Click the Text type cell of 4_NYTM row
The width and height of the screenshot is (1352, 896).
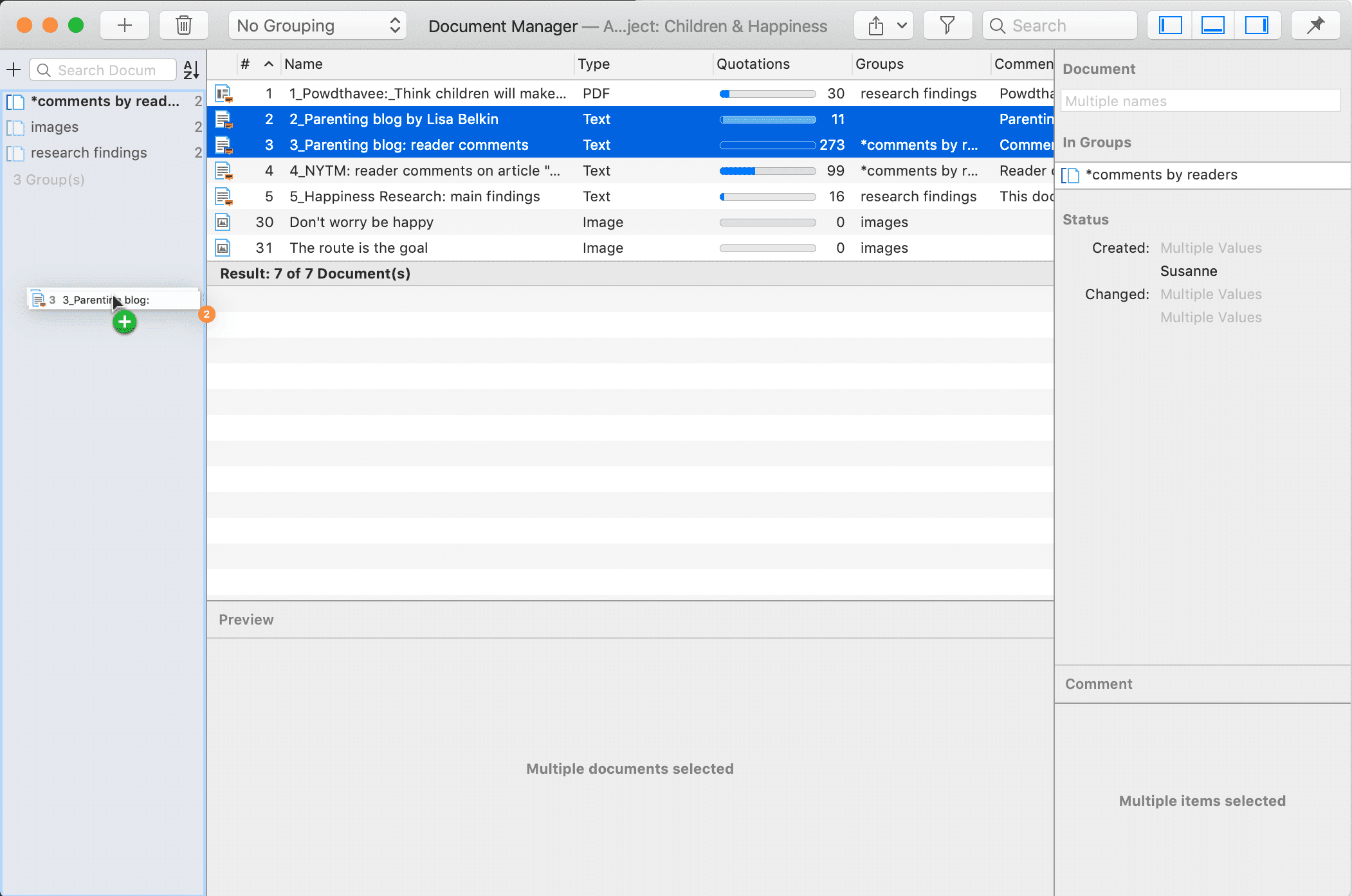coord(596,170)
